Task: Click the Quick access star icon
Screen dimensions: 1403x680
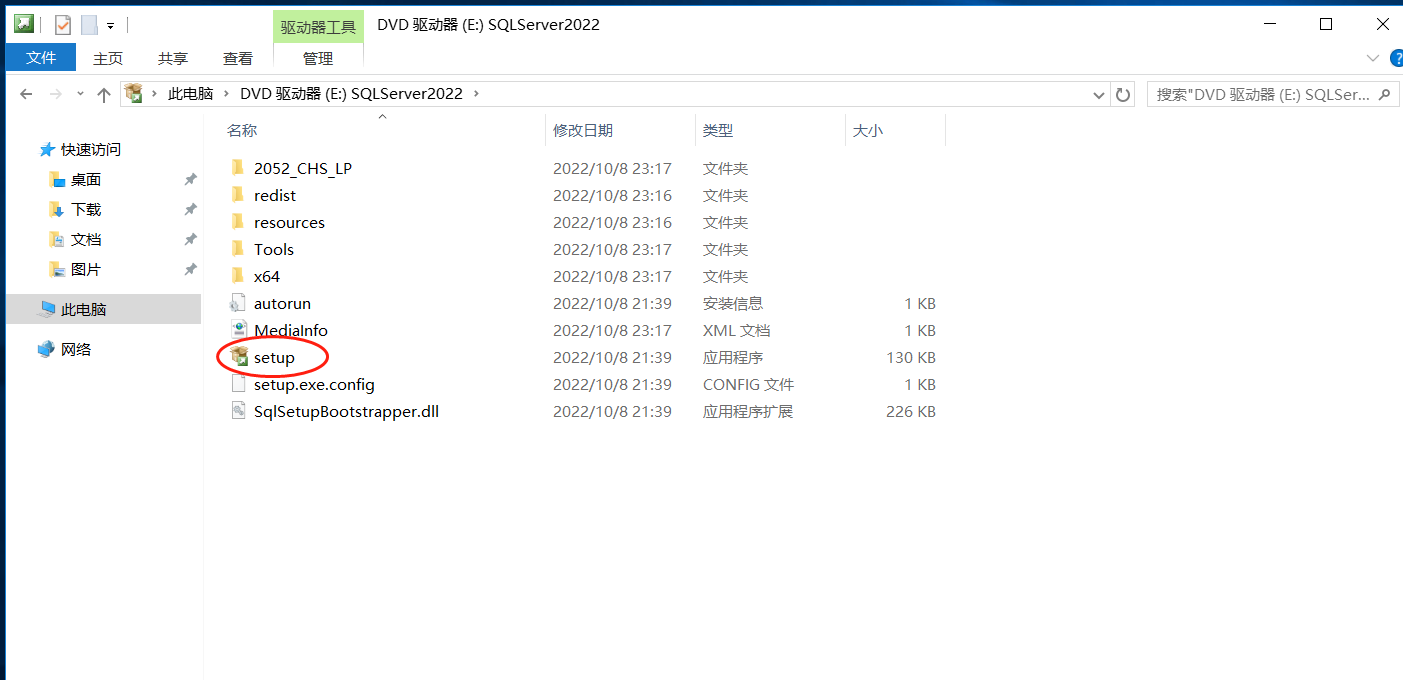Action: tap(47, 149)
